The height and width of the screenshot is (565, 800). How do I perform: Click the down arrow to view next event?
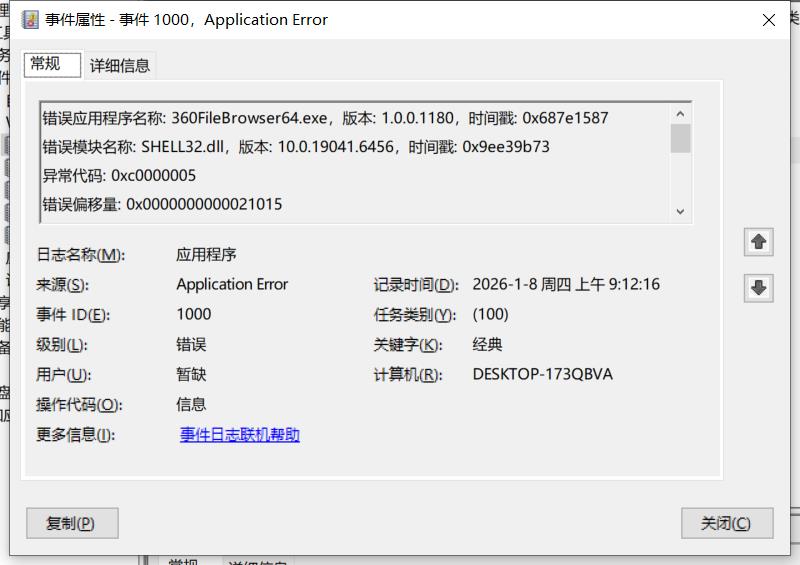[758, 288]
